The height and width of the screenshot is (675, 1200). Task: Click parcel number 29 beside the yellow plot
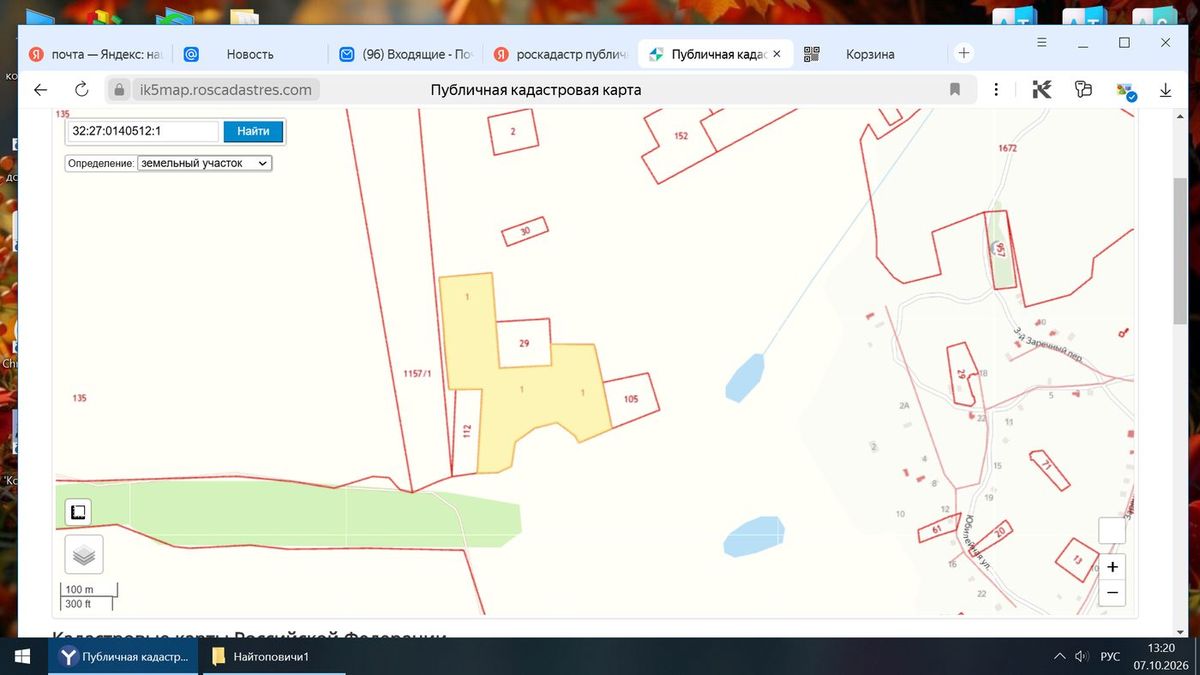click(x=523, y=342)
